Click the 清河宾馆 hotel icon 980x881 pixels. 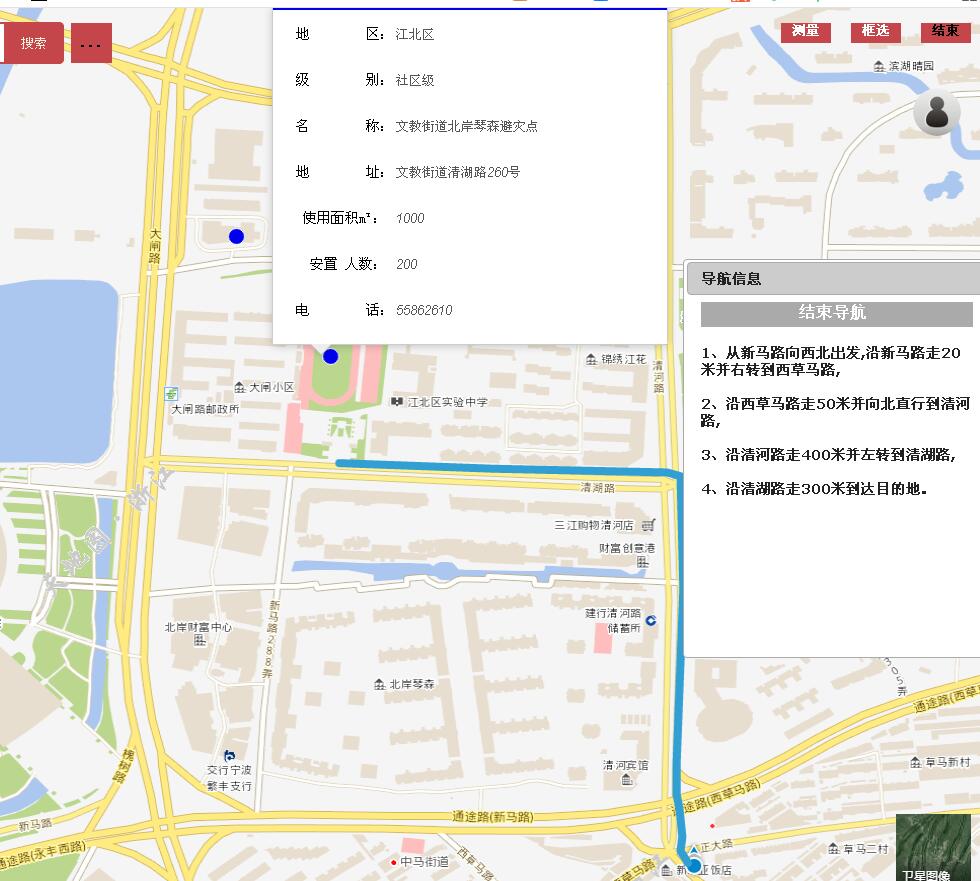click(x=625, y=779)
